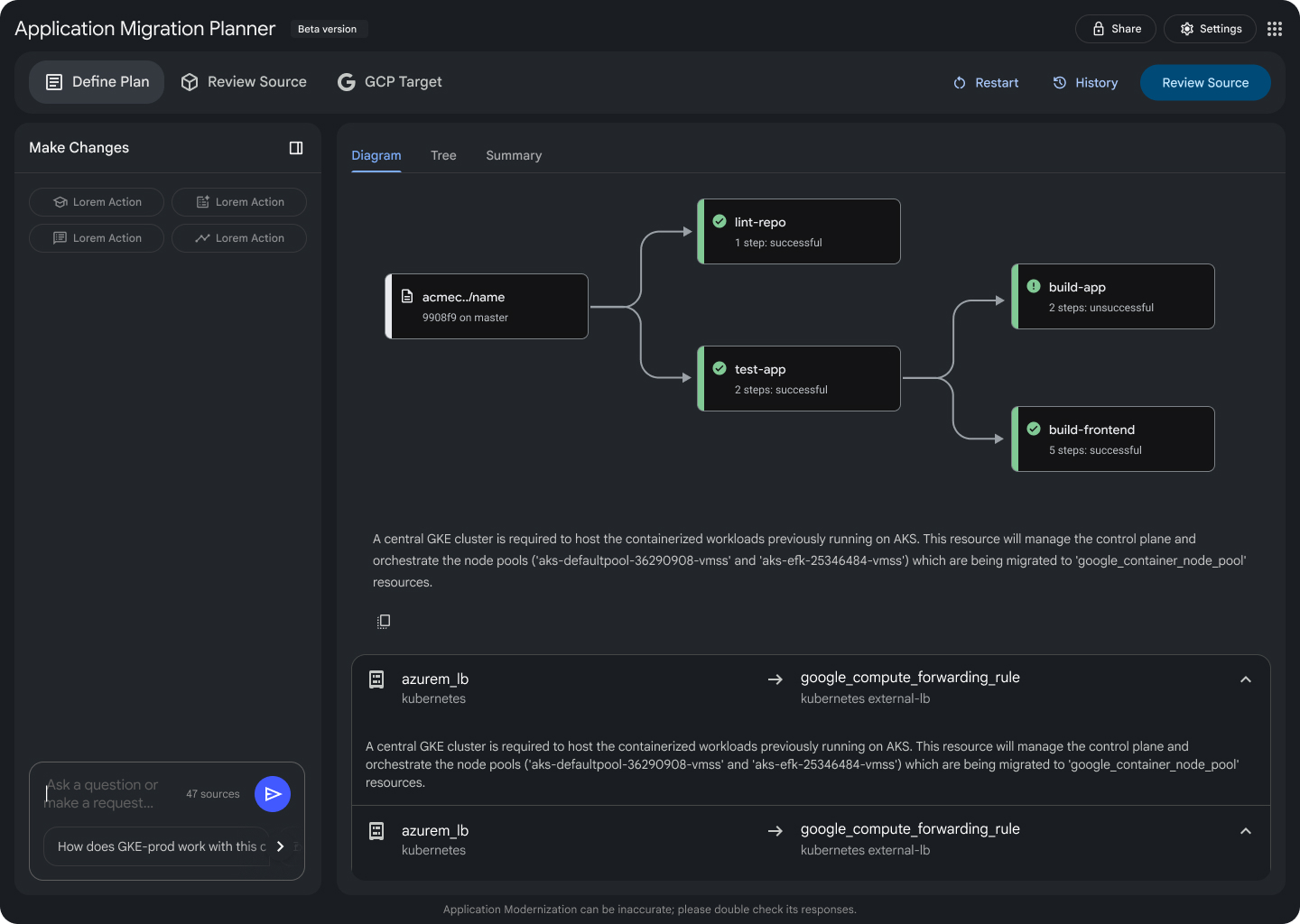Collapse the second azurem_lb mapping row
The width and height of the screenshot is (1300, 924).
click(1245, 831)
